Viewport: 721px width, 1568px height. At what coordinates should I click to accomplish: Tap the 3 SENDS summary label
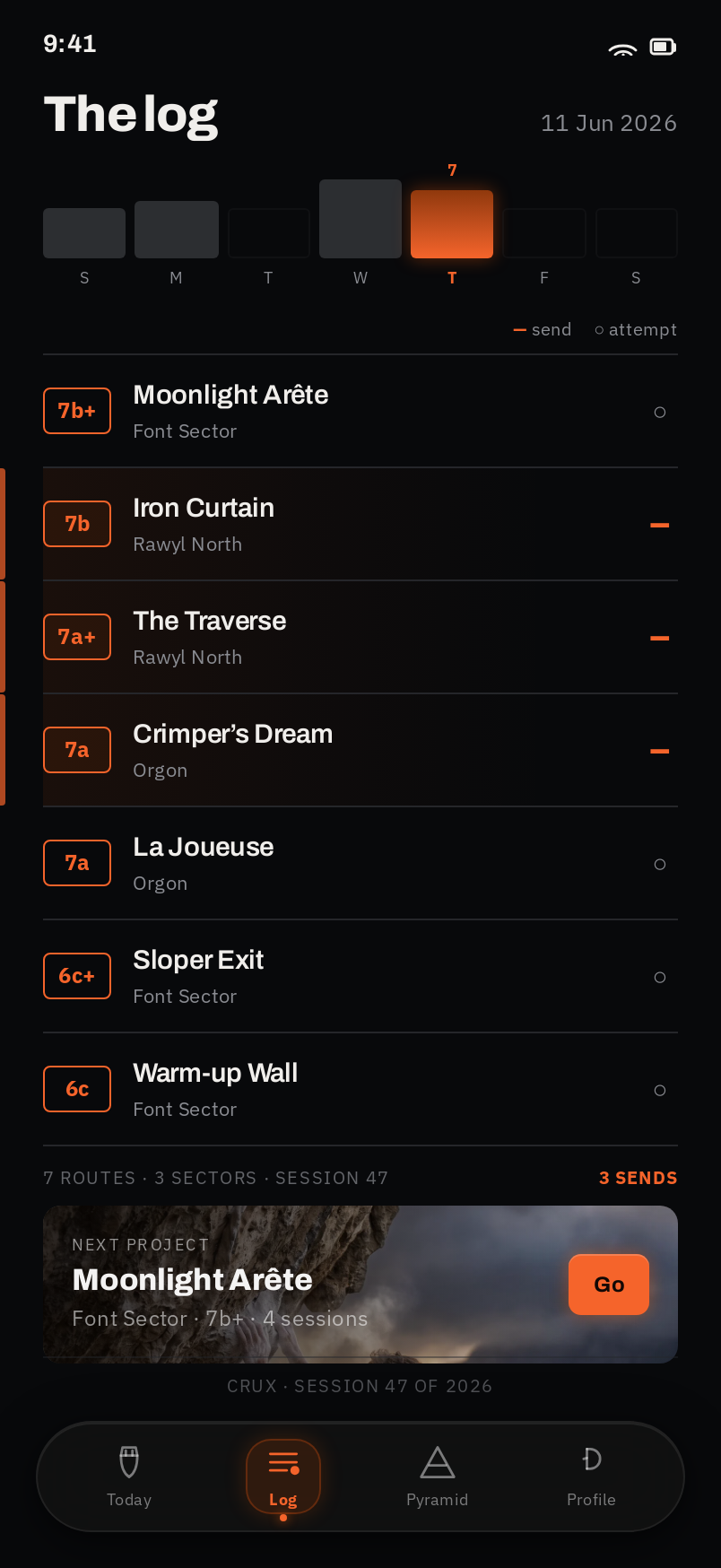click(638, 1178)
